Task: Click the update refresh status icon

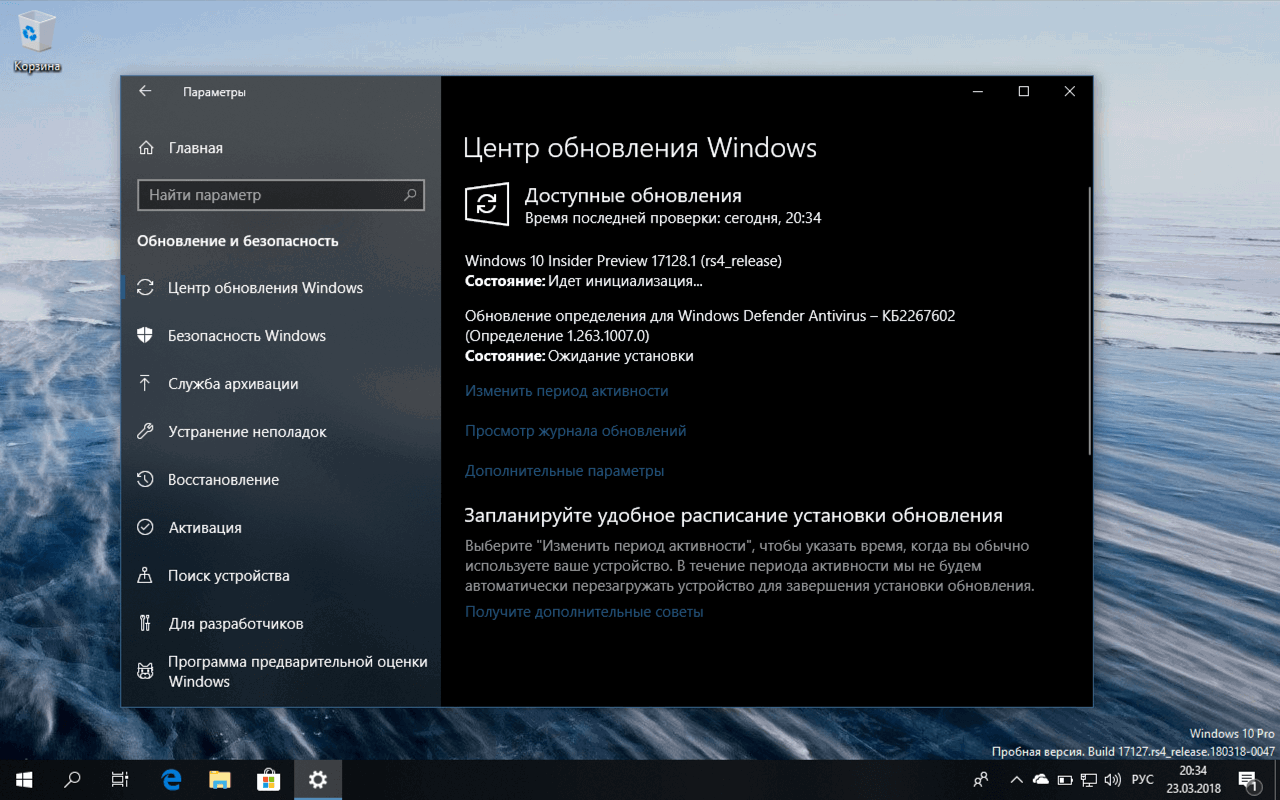Action: point(487,204)
